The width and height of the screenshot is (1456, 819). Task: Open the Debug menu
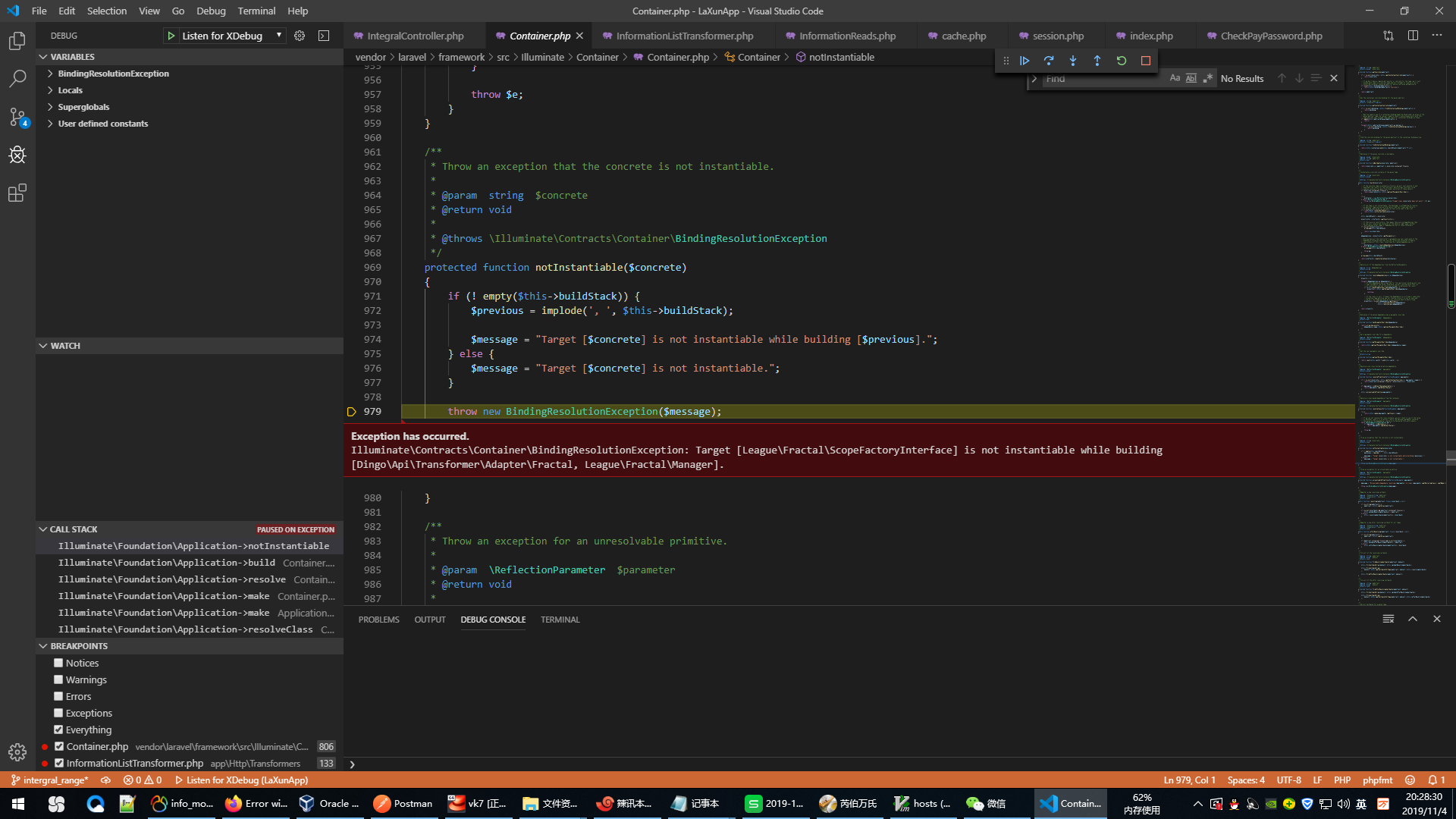211,11
